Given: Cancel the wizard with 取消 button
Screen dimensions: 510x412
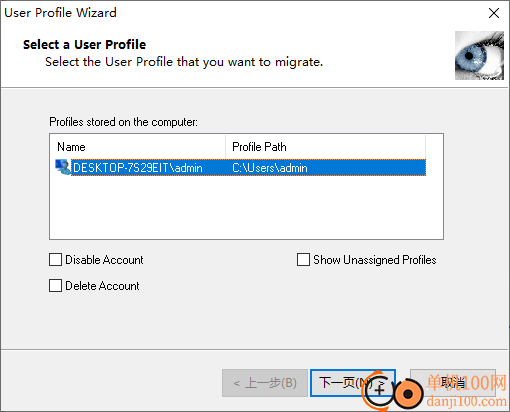Looking at the screenshot, I should [x=453, y=383].
